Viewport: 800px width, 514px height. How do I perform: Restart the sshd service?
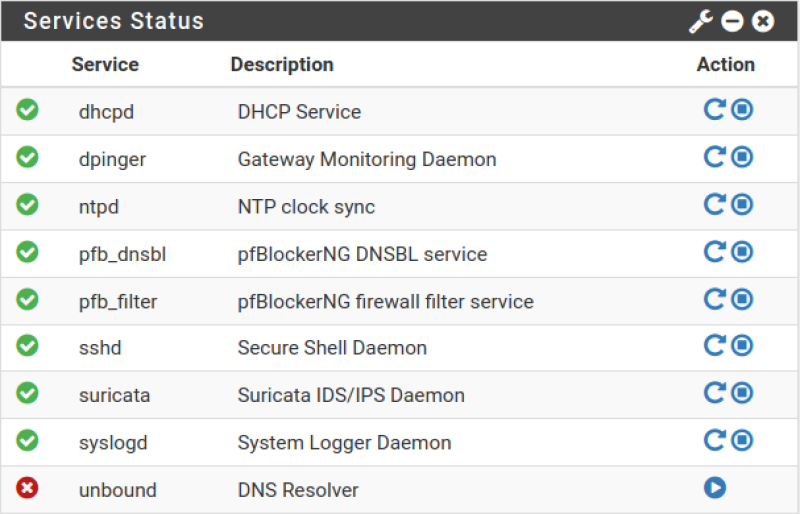pyautogui.click(x=714, y=346)
